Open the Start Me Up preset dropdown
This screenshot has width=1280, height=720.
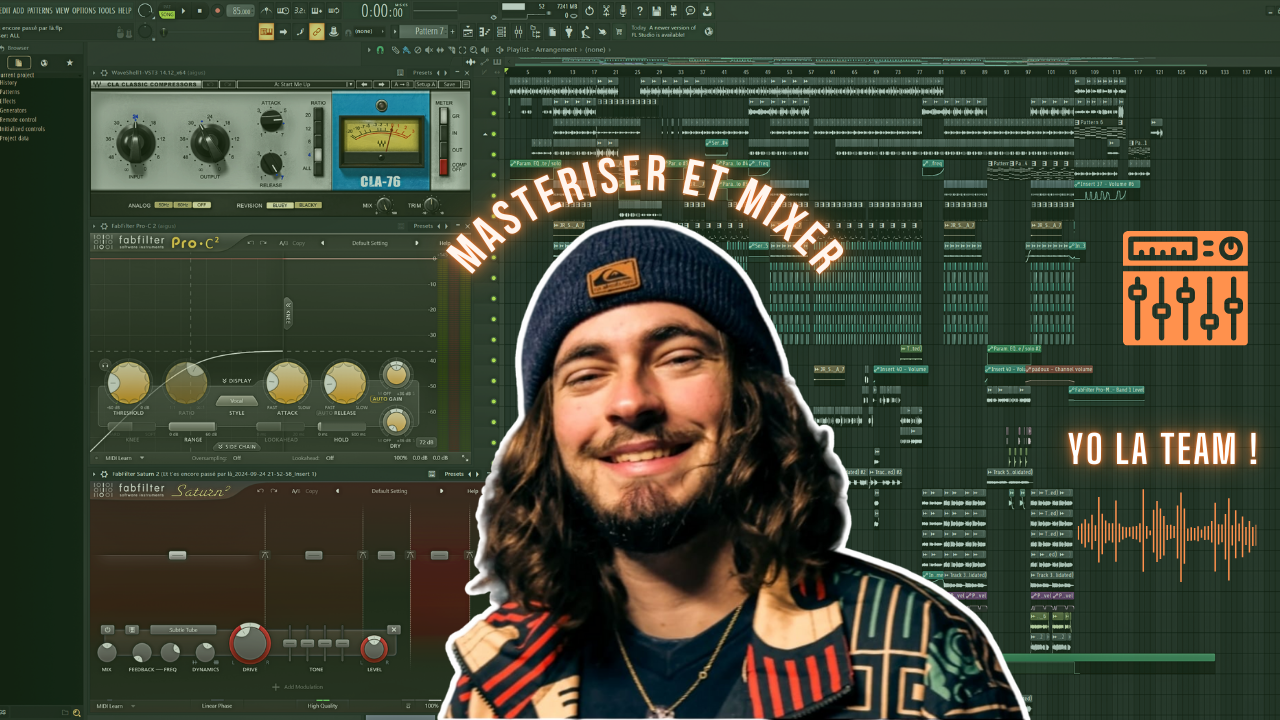click(296, 84)
